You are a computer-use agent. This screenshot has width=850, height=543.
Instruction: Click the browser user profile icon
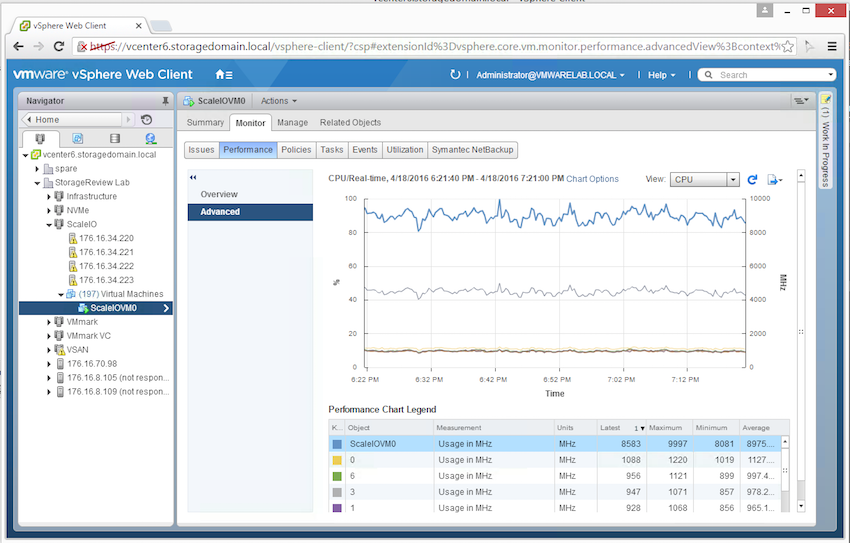[765, 10]
